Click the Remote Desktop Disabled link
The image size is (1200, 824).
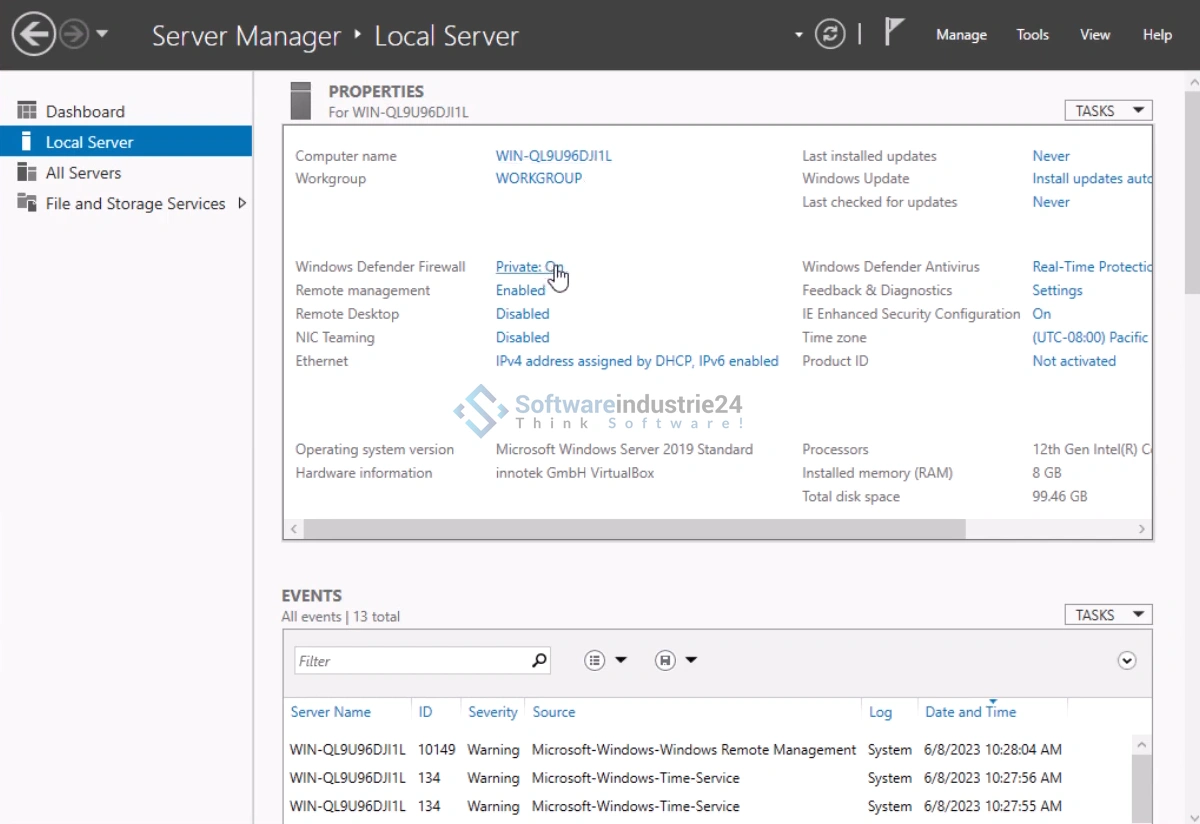pyautogui.click(x=522, y=314)
